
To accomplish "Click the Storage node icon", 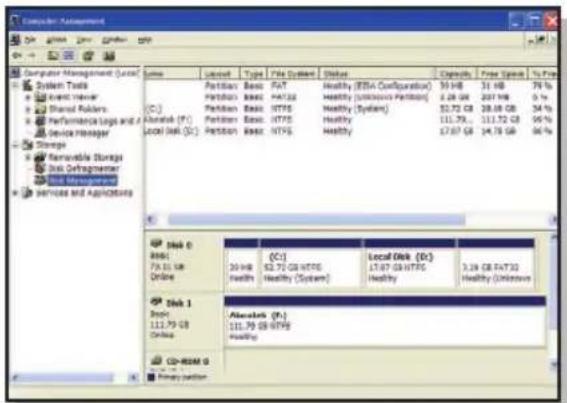I will tap(28, 145).
